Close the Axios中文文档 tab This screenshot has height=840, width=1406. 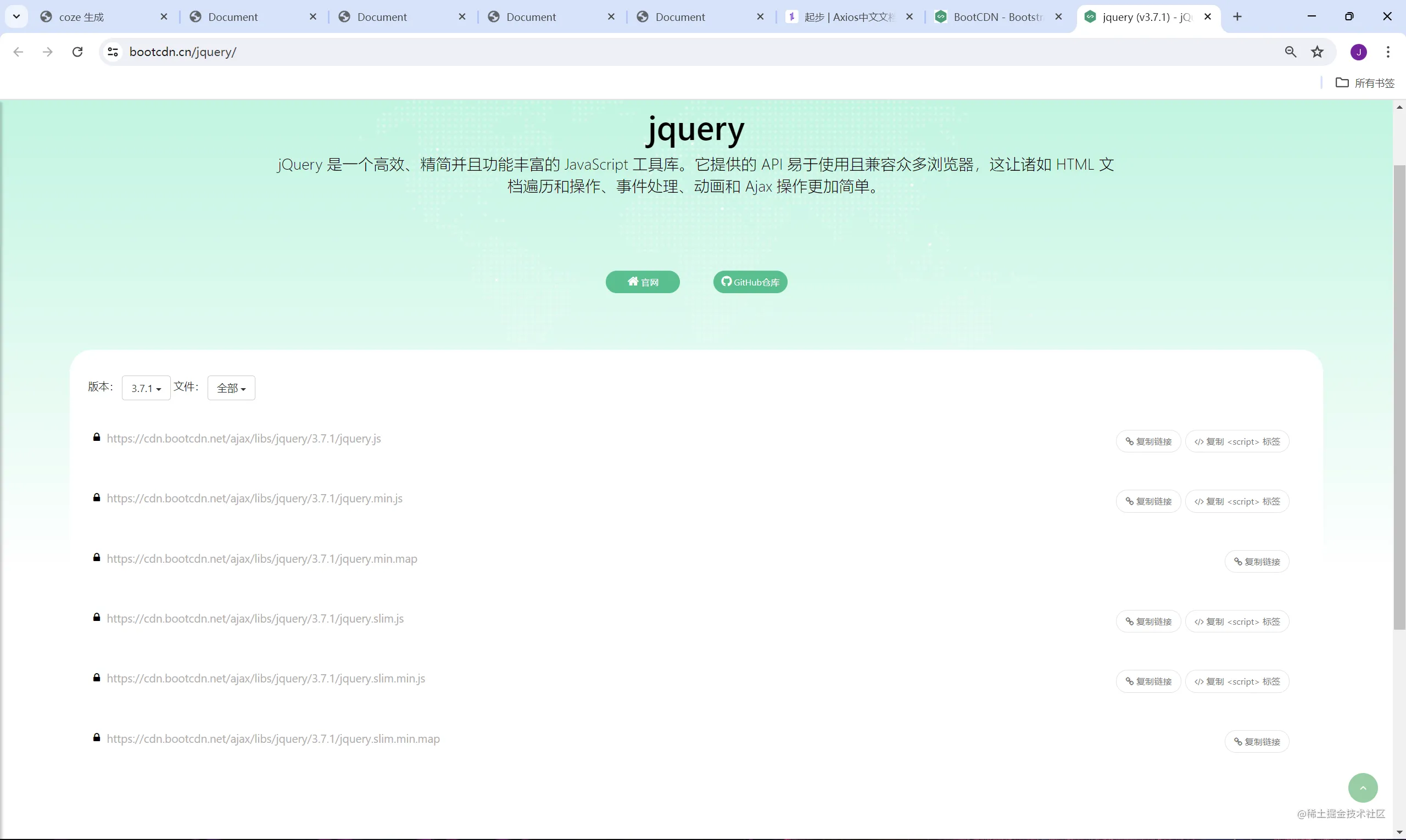click(x=910, y=17)
